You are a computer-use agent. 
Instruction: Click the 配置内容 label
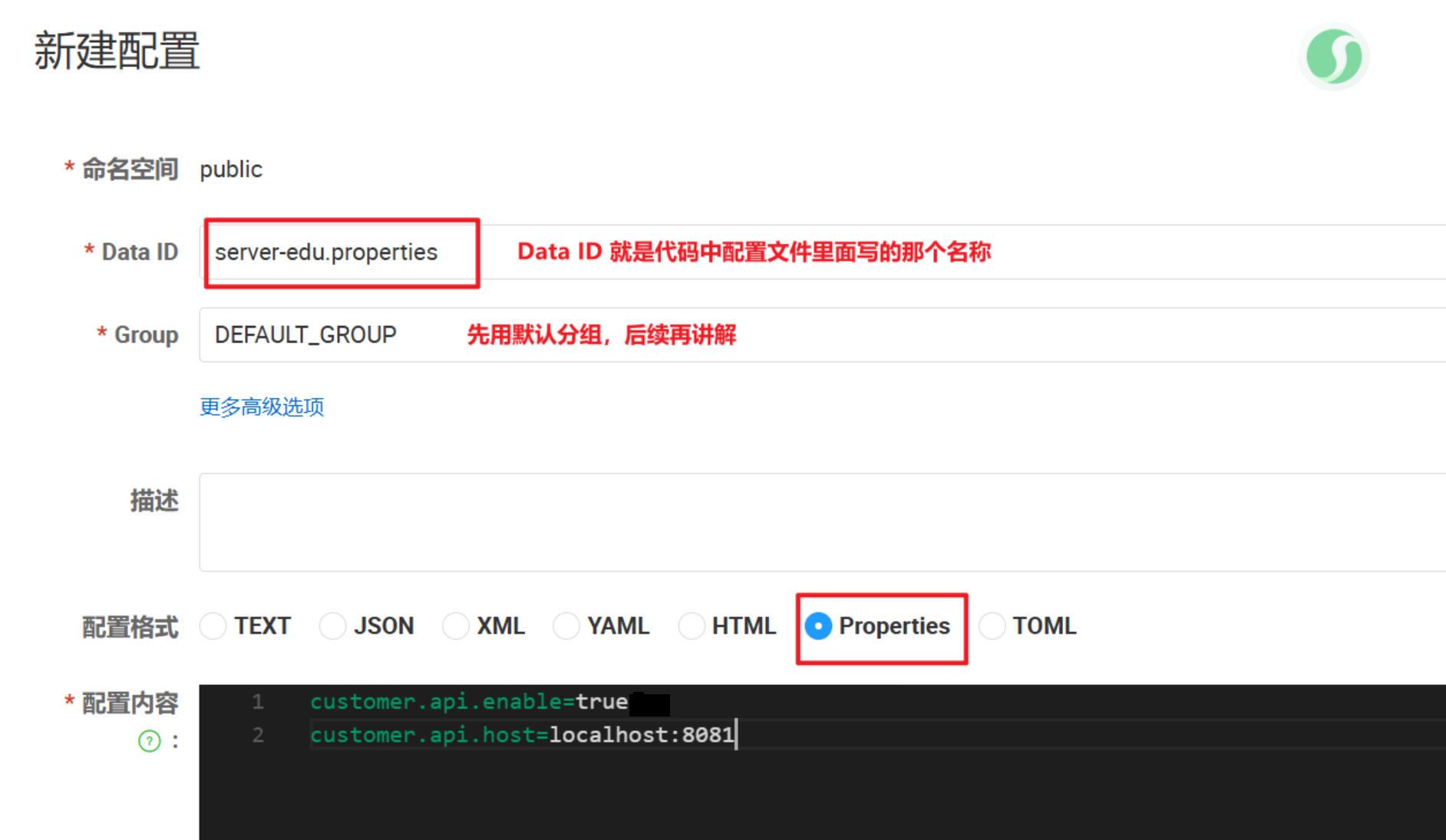(x=130, y=703)
